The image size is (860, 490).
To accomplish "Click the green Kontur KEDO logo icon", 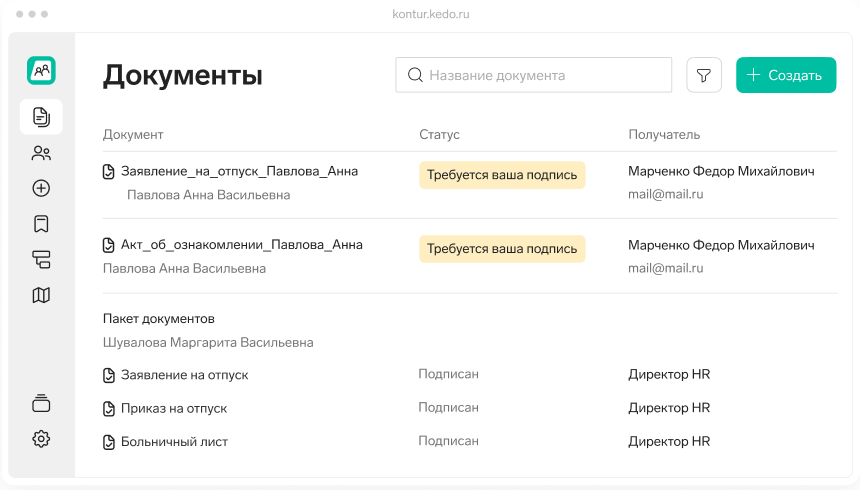I will point(41,70).
